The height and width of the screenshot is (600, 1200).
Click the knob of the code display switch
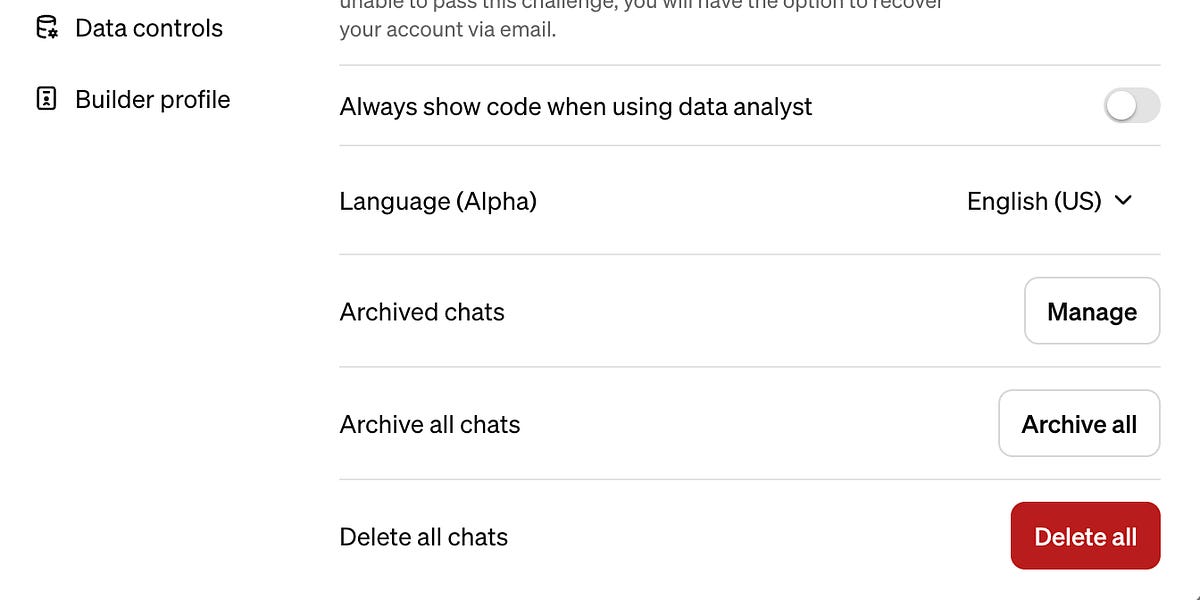click(x=1120, y=105)
